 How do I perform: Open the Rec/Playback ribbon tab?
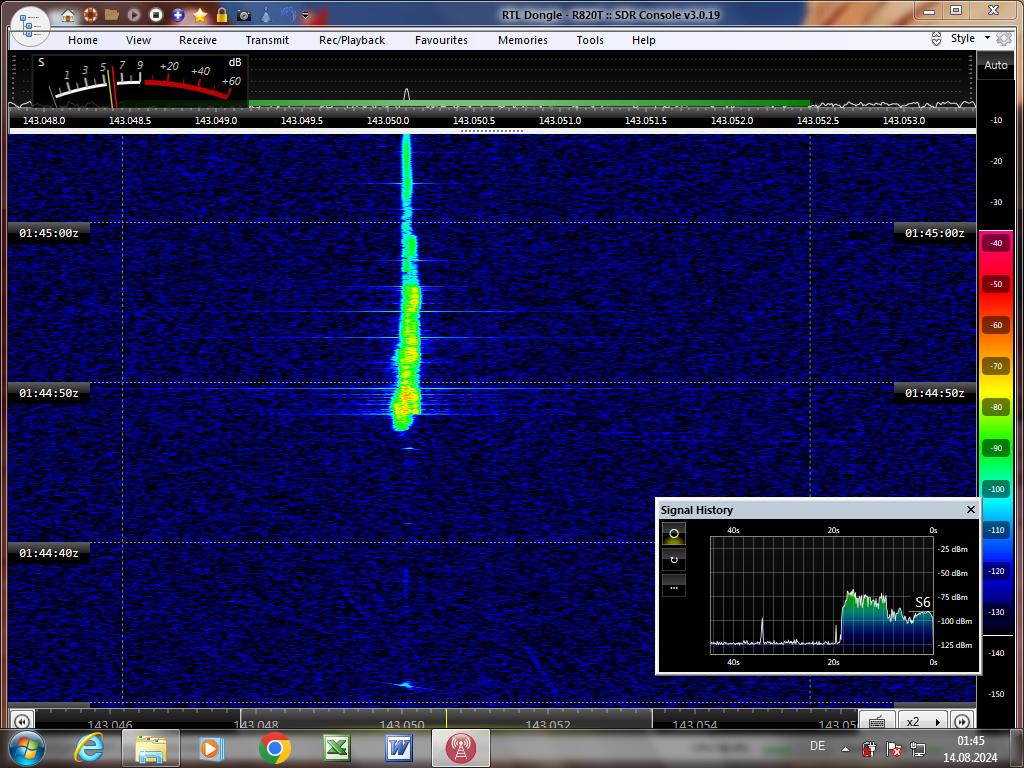pyautogui.click(x=352, y=40)
